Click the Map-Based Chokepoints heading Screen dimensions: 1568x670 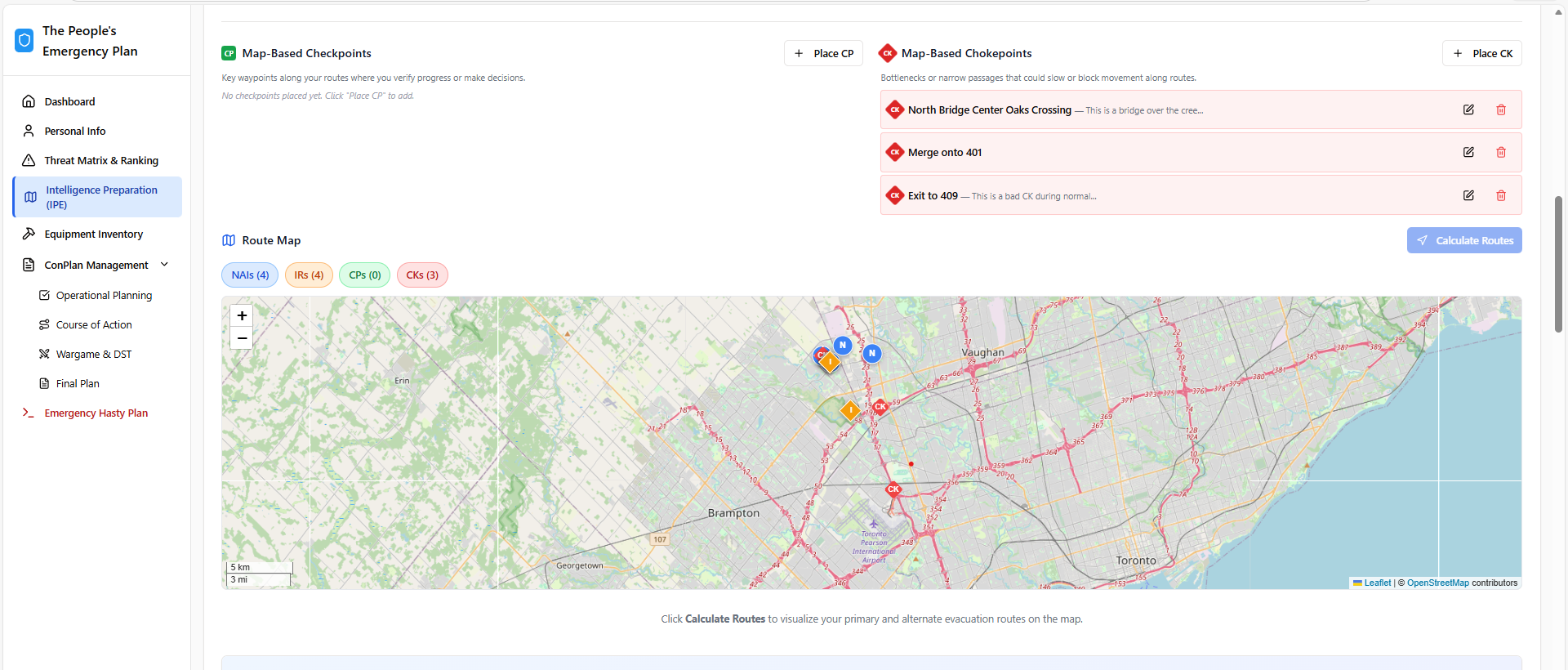(x=966, y=53)
